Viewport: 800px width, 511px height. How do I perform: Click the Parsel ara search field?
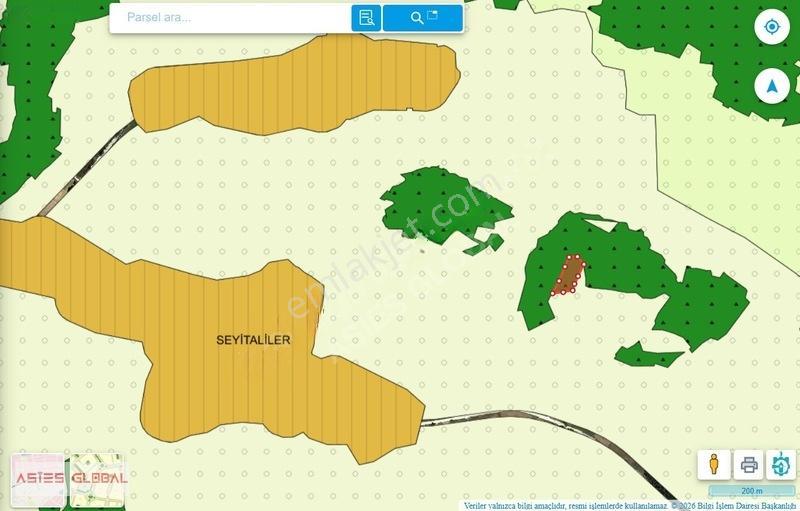click(x=231, y=18)
